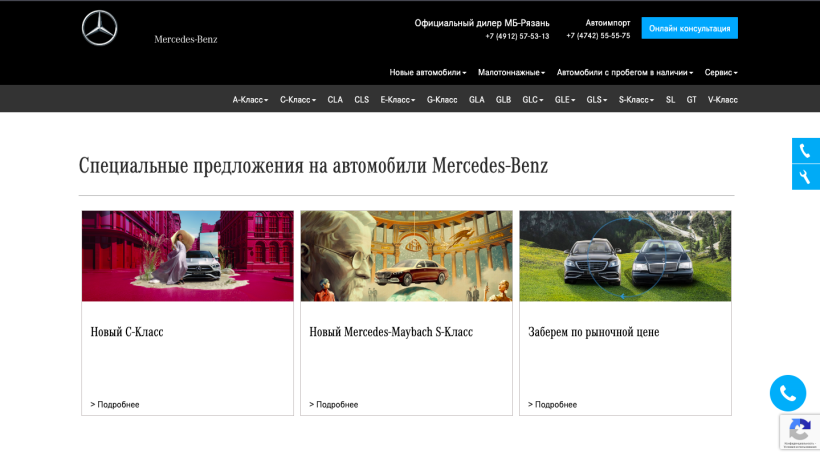This screenshot has height=457, width=820.
Task: Click Подробнее under Mercedes-Maybach S-Класс
Action: (x=333, y=404)
